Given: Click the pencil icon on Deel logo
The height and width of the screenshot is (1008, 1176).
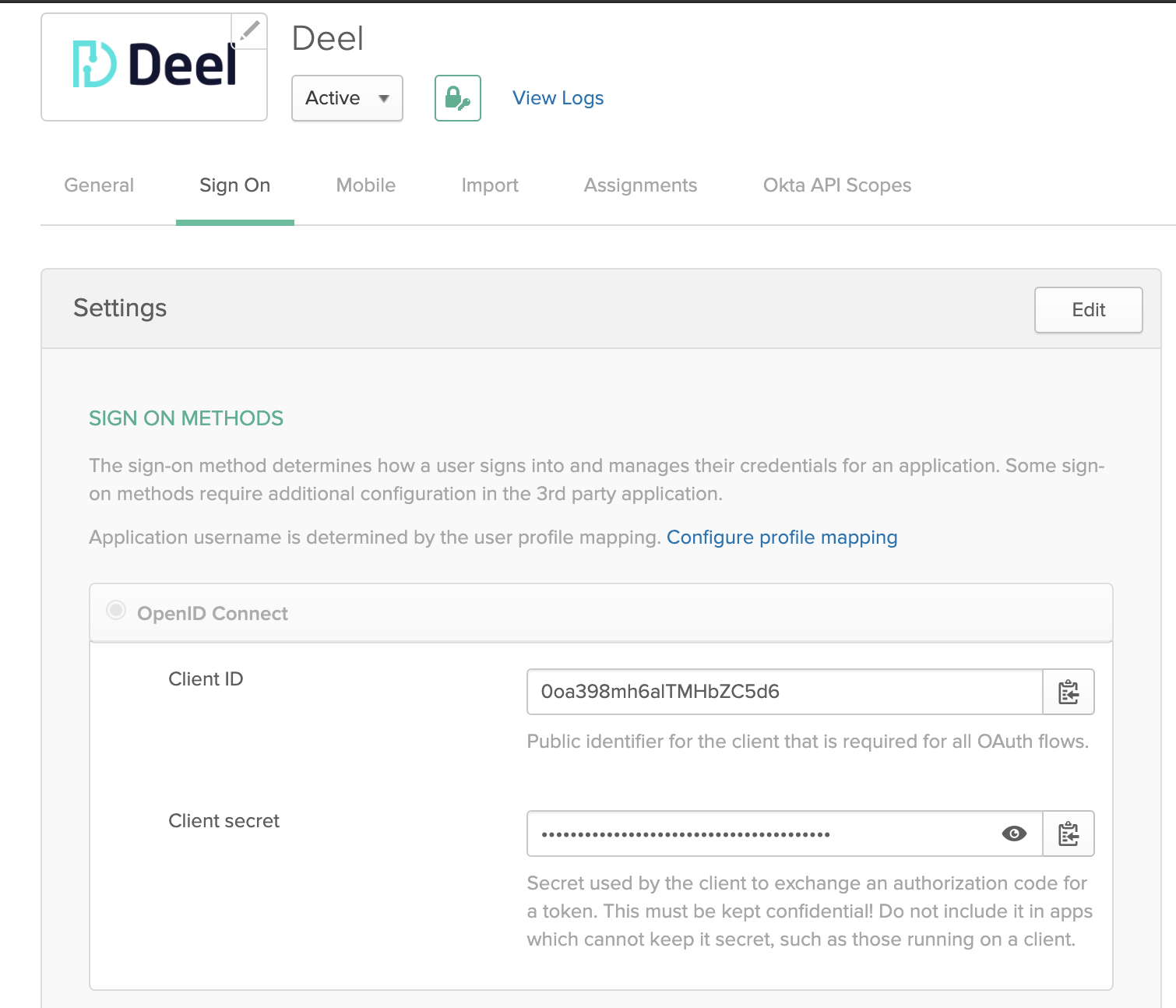Looking at the screenshot, I should pyautogui.click(x=249, y=31).
